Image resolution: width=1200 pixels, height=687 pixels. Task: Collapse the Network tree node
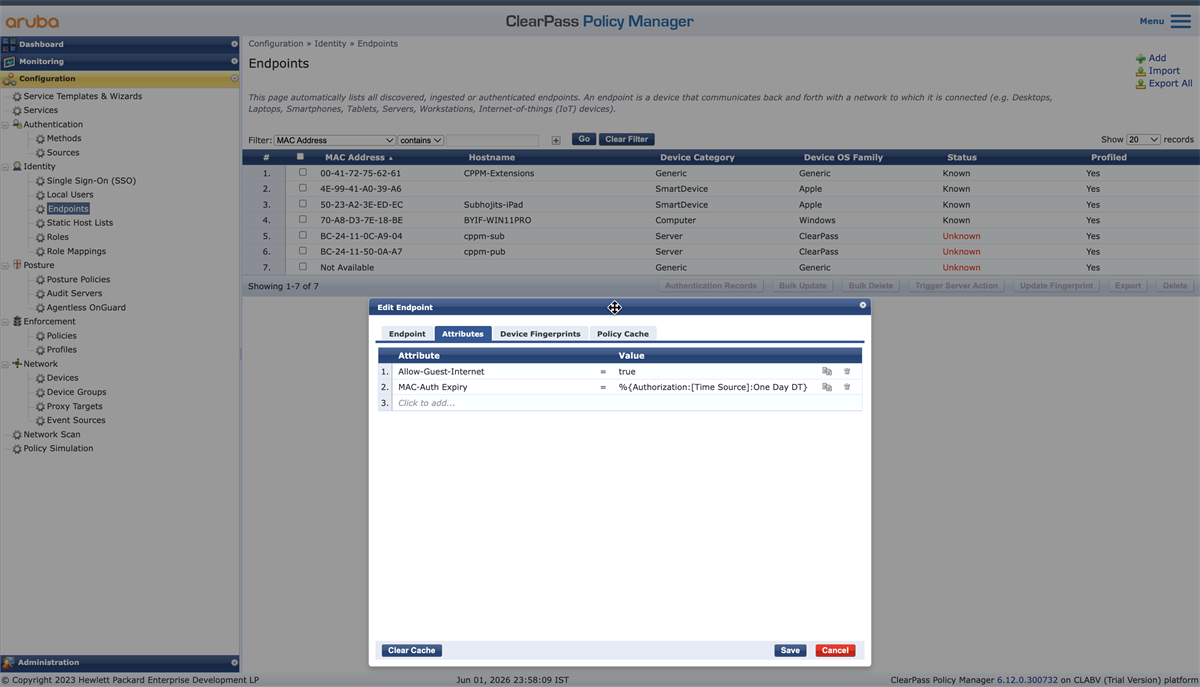tap(5, 364)
